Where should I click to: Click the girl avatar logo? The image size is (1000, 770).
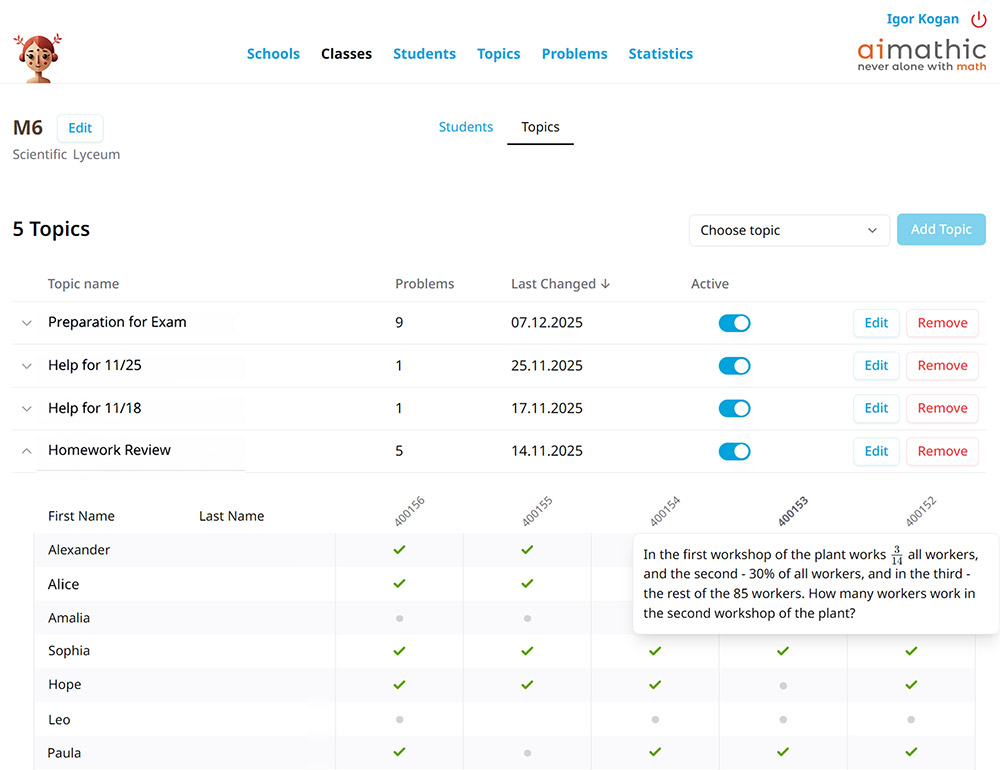pos(38,56)
